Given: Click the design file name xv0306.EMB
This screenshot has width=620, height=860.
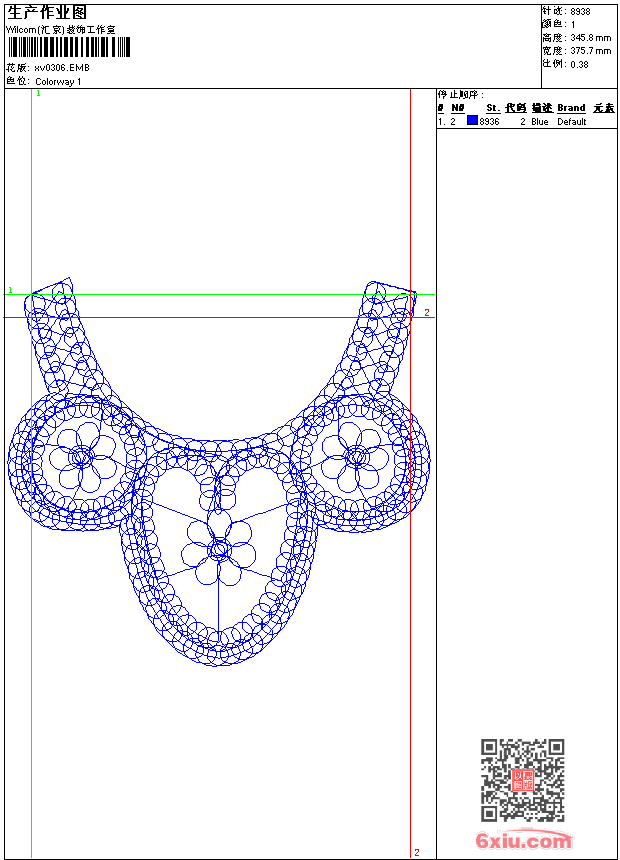Looking at the screenshot, I should [62, 68].
